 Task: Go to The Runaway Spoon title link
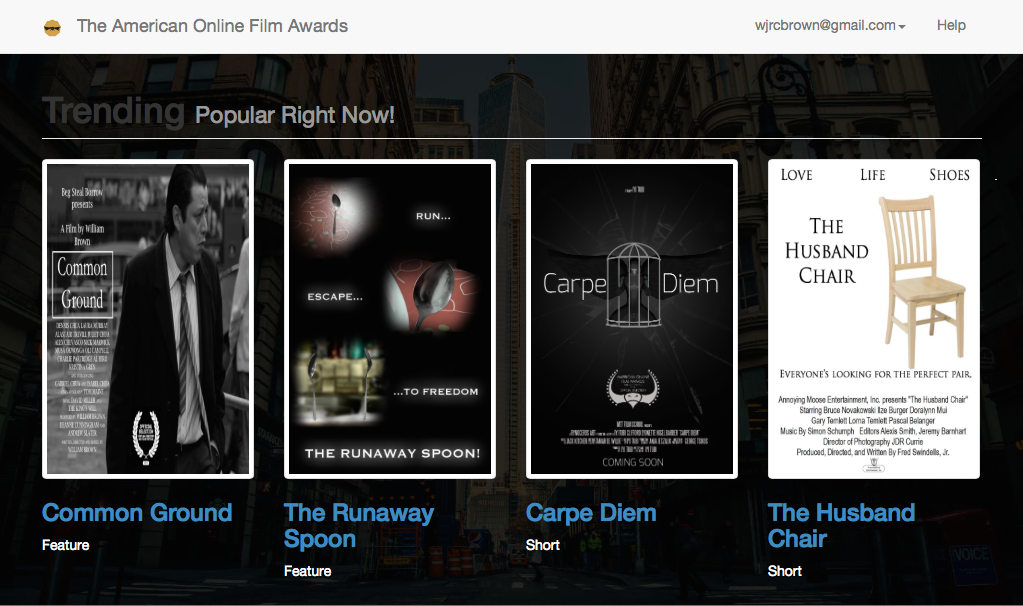(x=358, y=526)
